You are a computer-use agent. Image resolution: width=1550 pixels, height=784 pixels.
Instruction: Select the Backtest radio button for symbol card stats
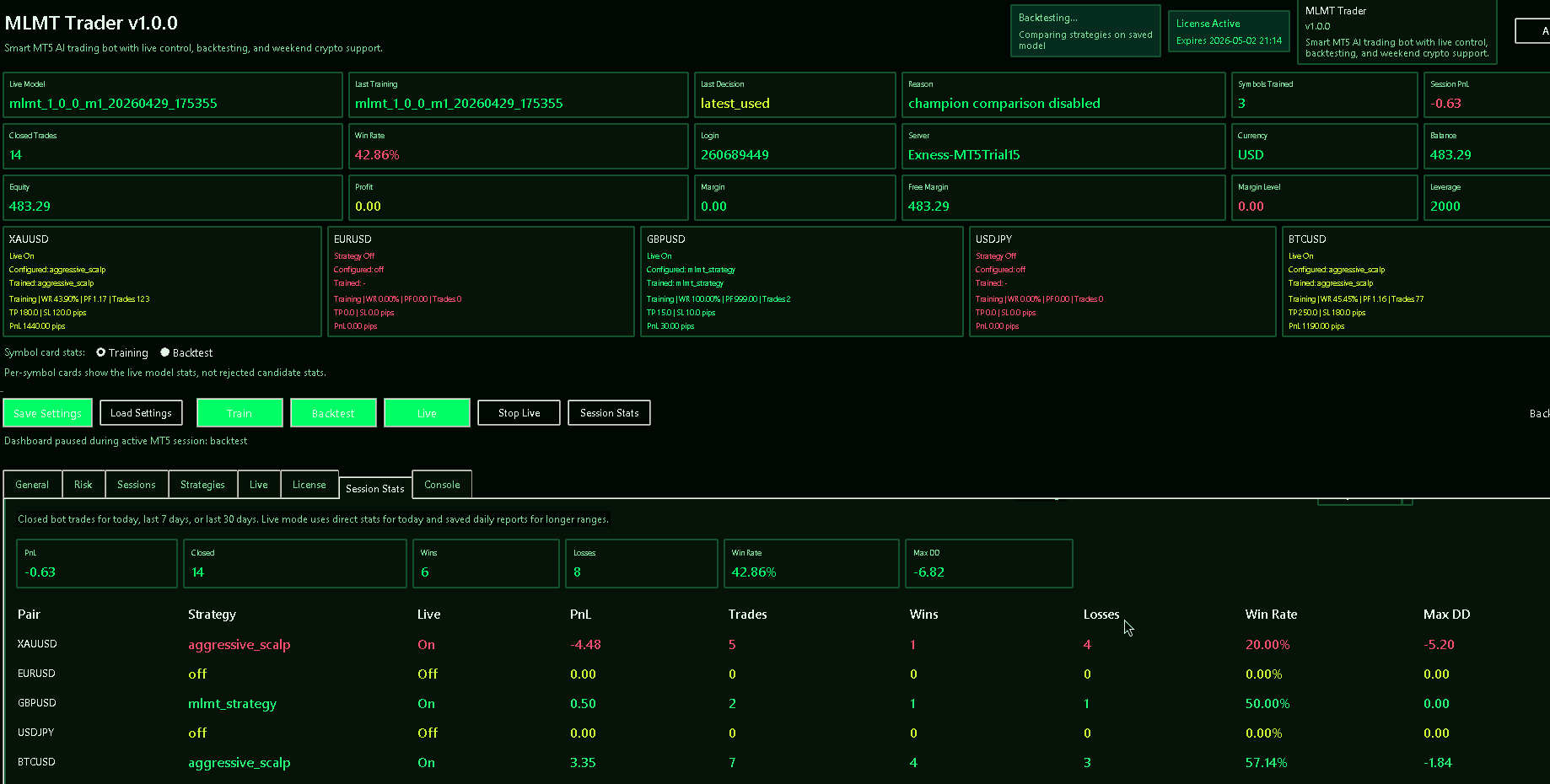[165, 352]
